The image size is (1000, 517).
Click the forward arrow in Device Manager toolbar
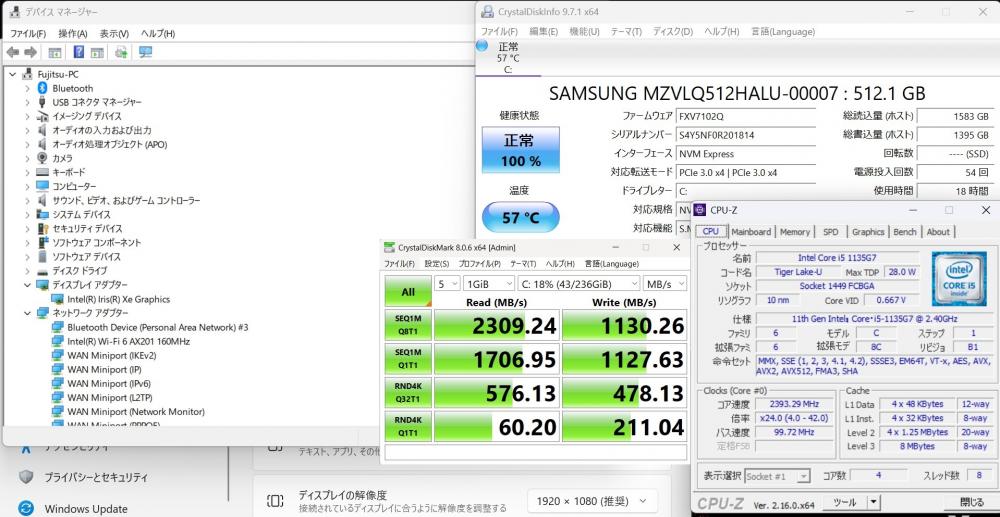tap(30, 52)
